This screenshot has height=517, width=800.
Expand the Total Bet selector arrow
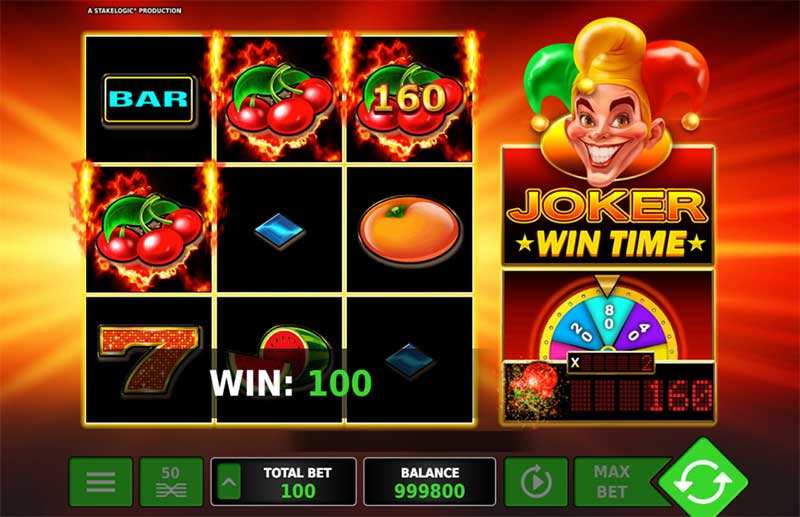pyautogui.click(x=229, y=481)
